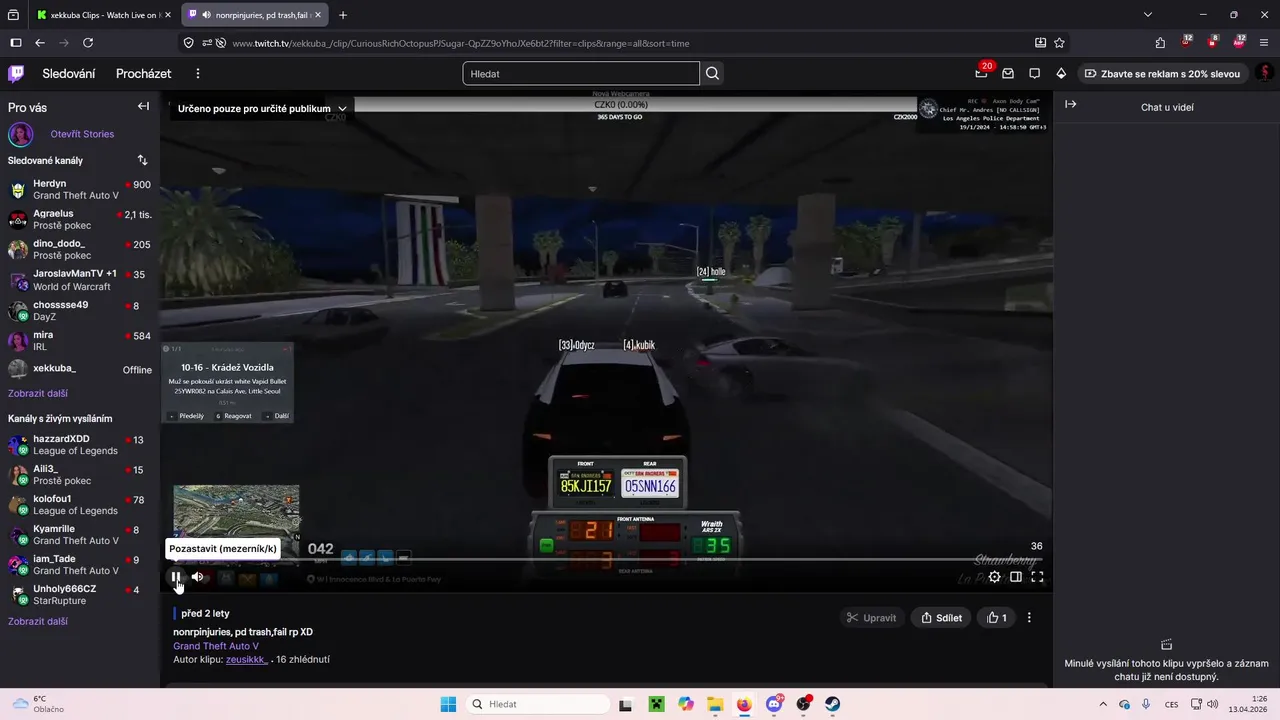This screenshot has width=1280, height=720.
Task: Focus the Twitch Hledat search field
Action: (x=581, y=73)
